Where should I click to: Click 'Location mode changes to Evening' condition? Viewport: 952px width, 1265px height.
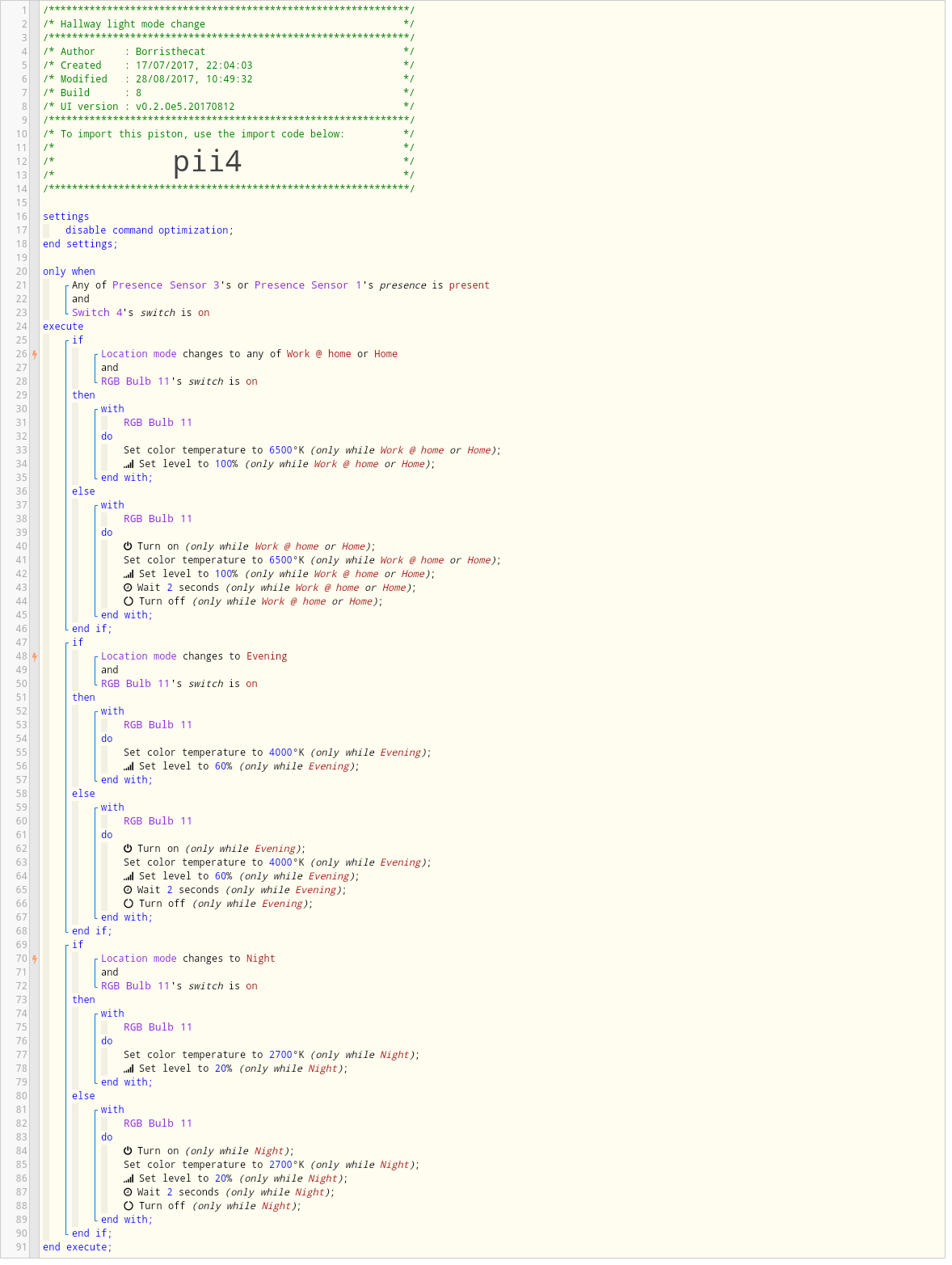(x=194, y=656)
